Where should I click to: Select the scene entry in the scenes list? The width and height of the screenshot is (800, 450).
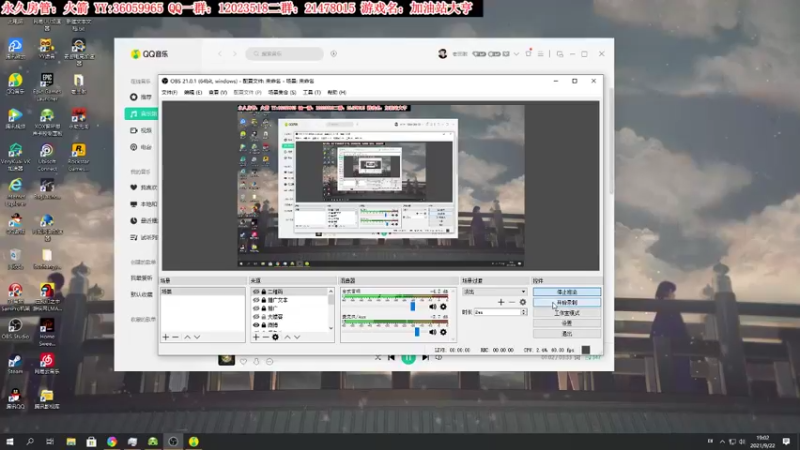tap(203, 292)
